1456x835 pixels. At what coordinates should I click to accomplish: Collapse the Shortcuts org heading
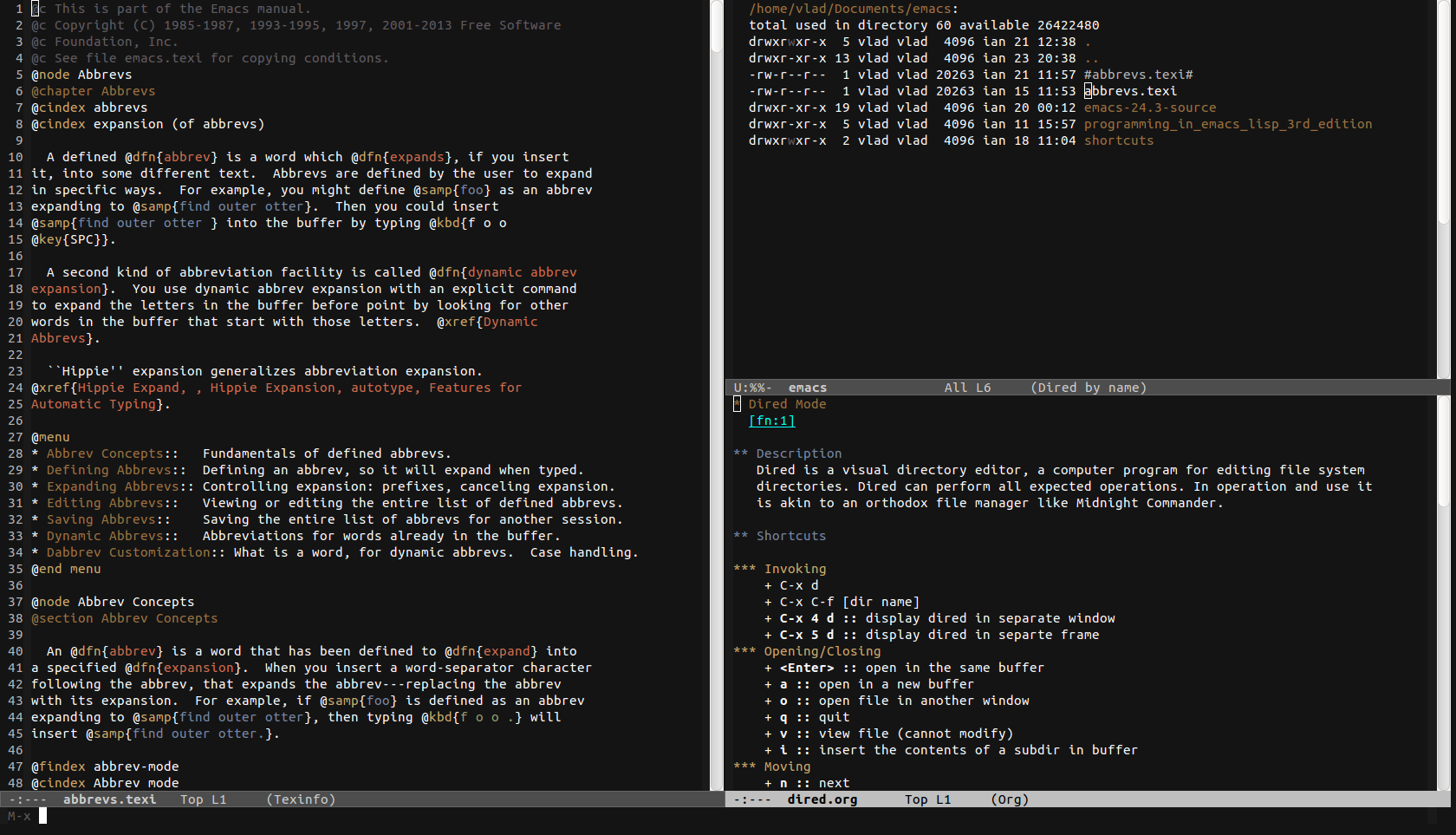point(779,536)
